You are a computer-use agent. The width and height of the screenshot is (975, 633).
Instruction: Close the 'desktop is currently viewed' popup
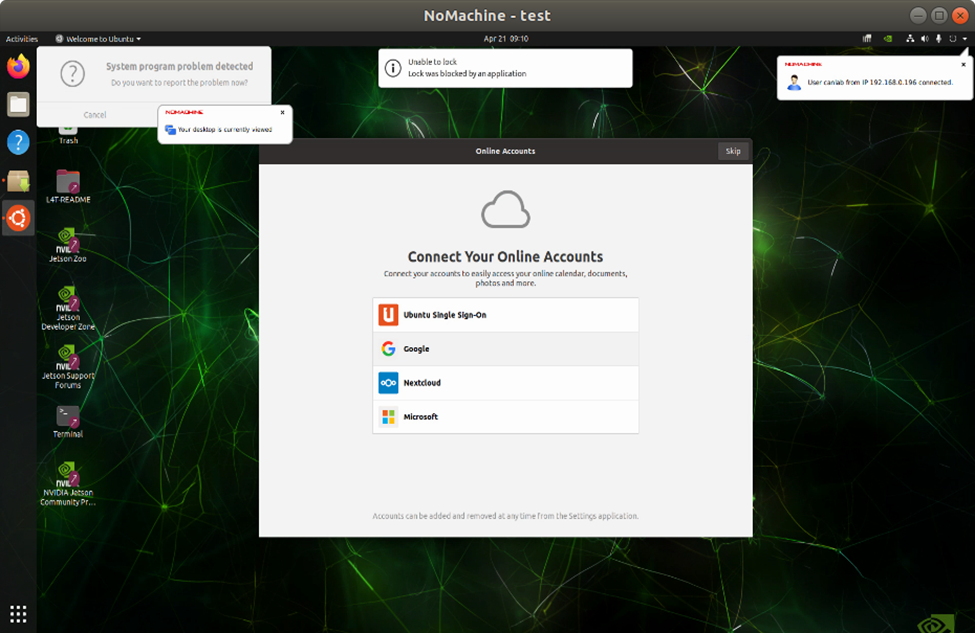point(282,113)
